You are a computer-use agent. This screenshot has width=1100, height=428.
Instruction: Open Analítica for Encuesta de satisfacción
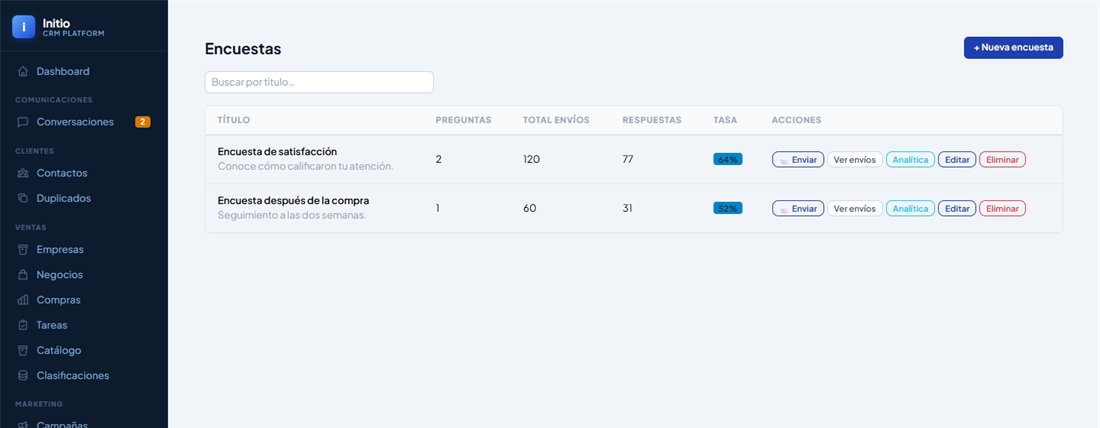point(911,160)
